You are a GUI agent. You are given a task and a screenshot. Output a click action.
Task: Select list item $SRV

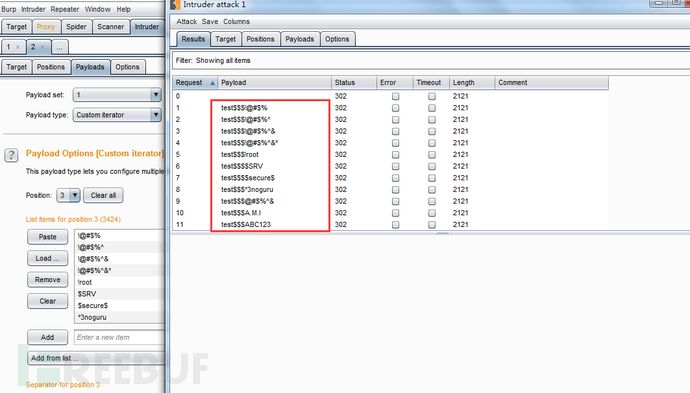point(120,294)
